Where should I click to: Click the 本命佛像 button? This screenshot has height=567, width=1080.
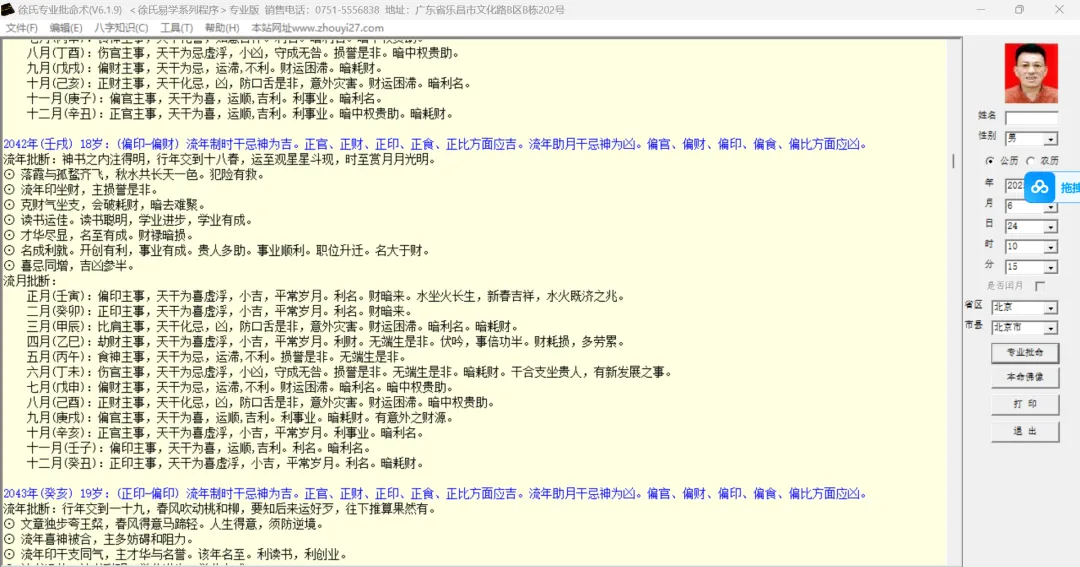[1025, 378]
